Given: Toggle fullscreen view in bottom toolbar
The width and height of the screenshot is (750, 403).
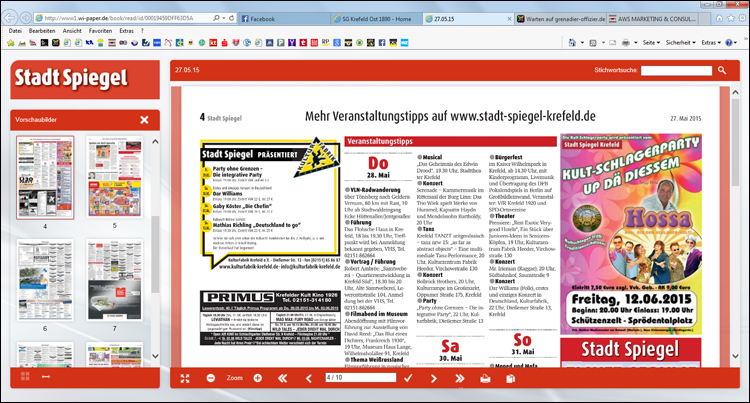Looking at the screenshot, I should 185,379.
